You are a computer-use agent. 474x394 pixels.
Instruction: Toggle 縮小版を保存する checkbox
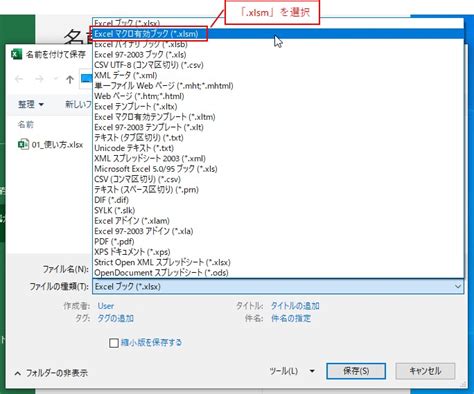point(114,343)
